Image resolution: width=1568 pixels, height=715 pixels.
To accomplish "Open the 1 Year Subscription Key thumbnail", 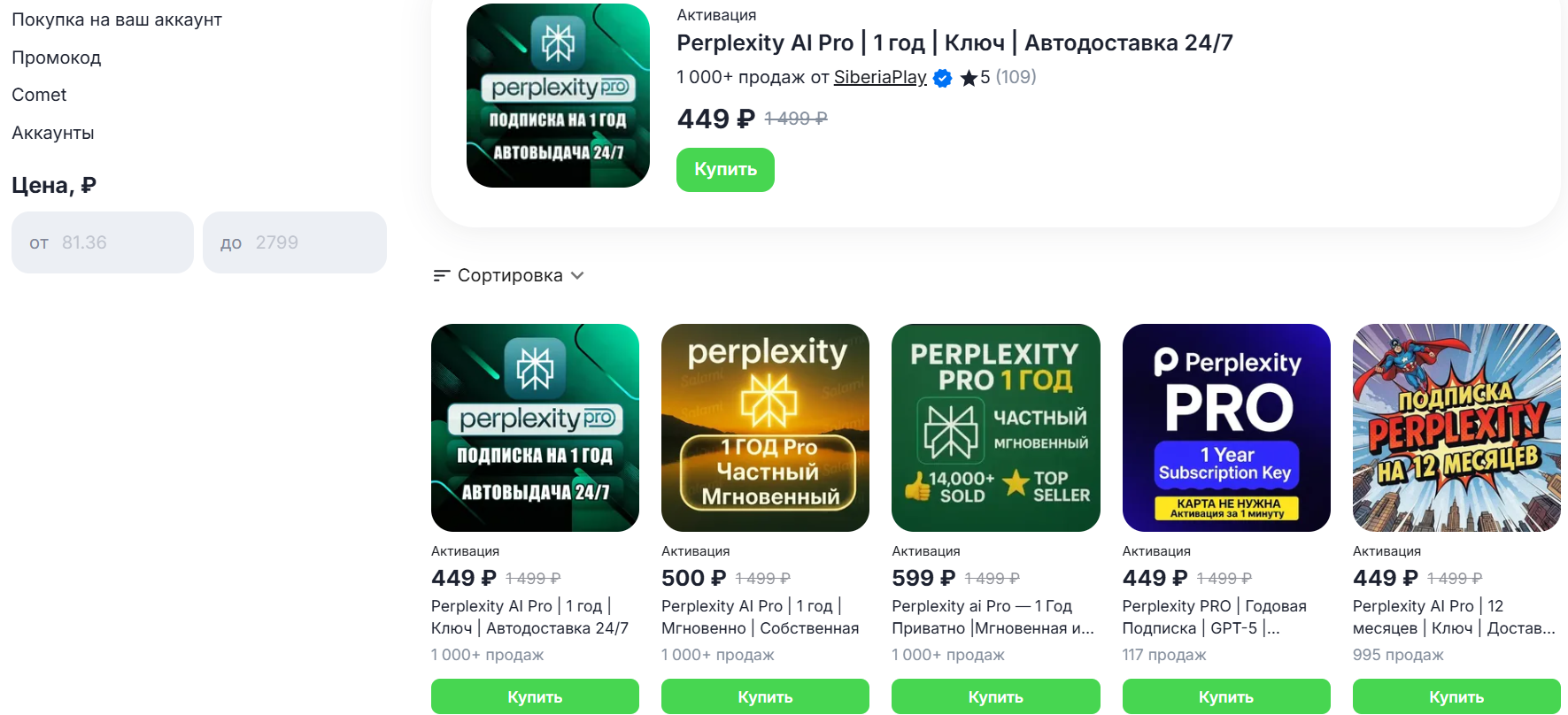I will point(1225,427).
